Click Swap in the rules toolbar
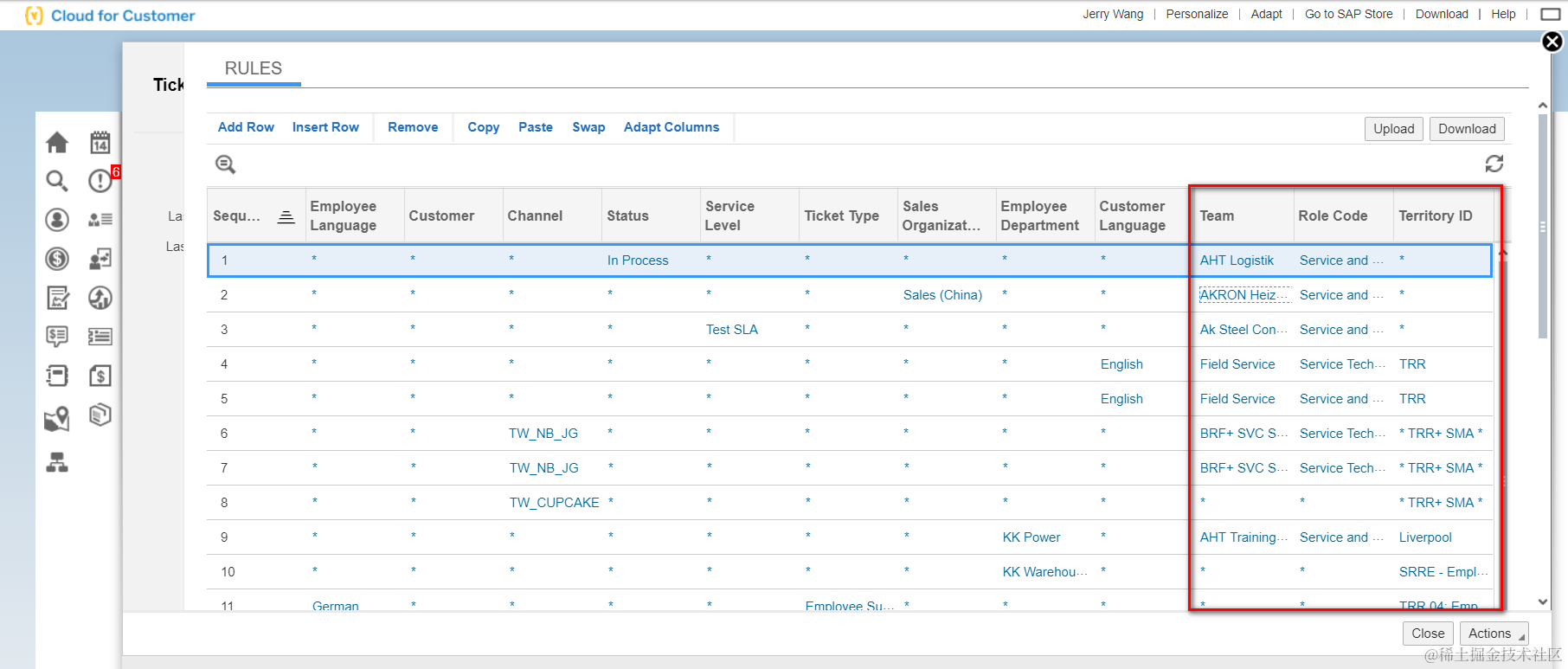 coord(588,127)
